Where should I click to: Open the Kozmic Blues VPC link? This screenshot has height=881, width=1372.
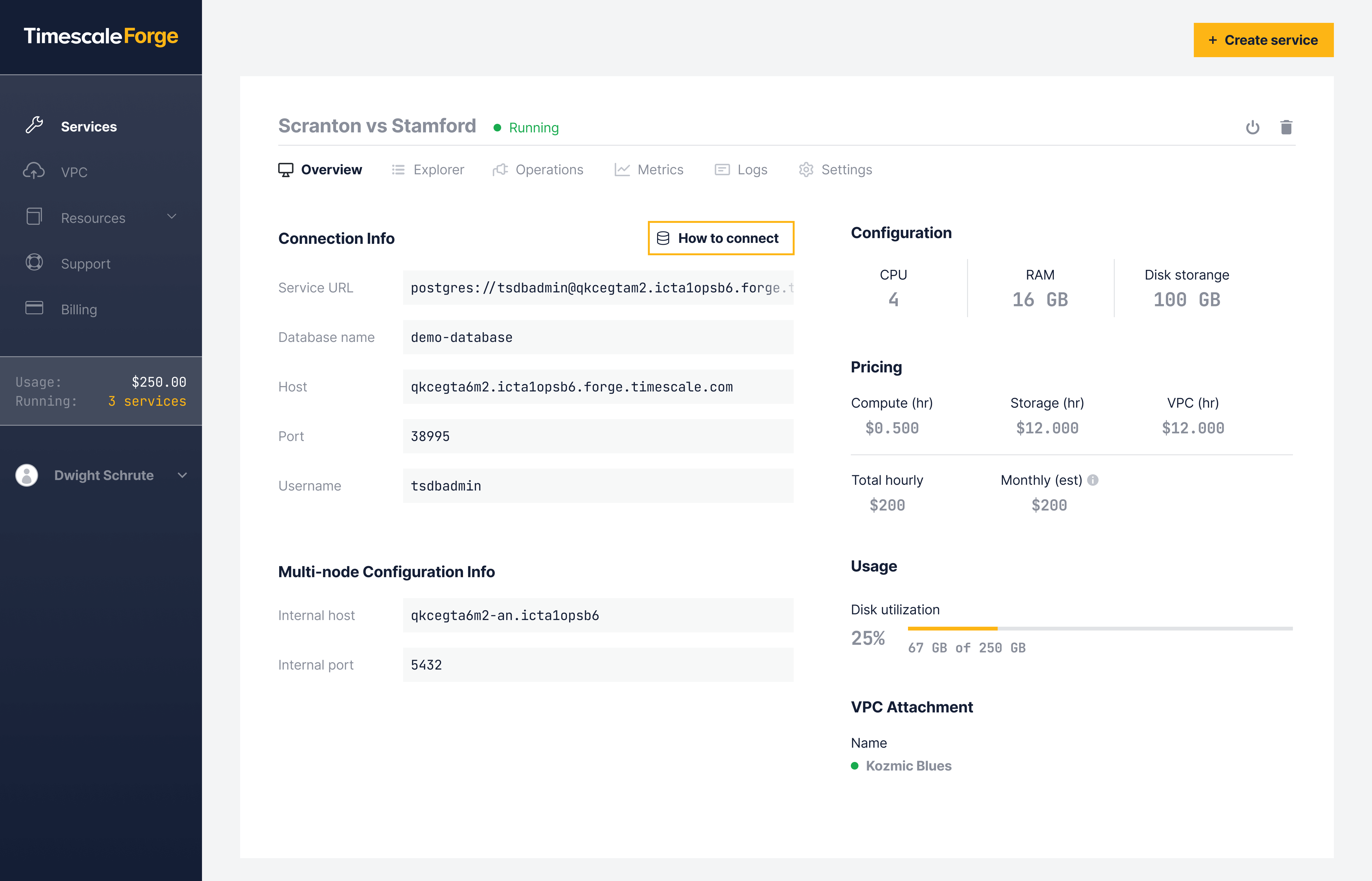coord(908,765)
